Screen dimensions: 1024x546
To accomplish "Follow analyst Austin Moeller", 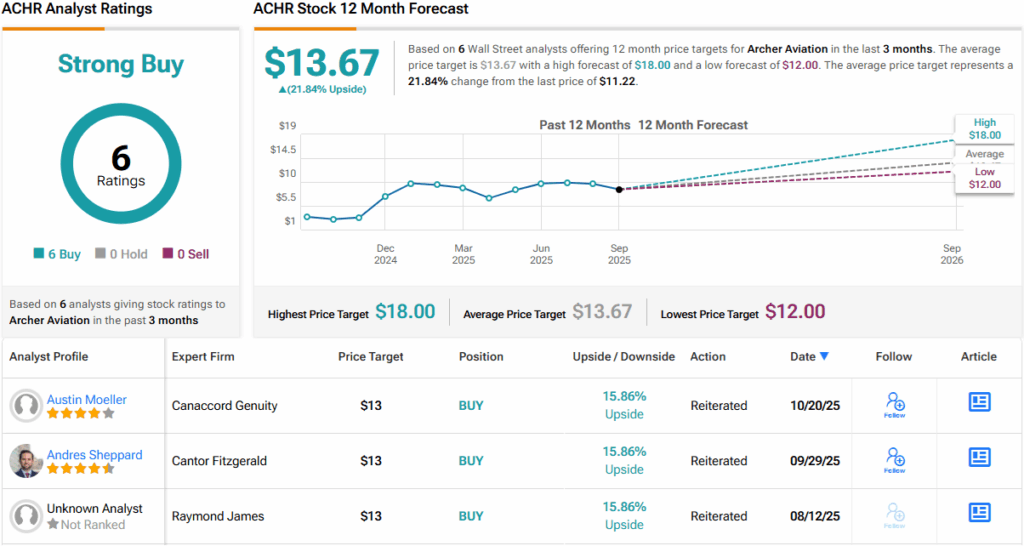I will 895,404.
